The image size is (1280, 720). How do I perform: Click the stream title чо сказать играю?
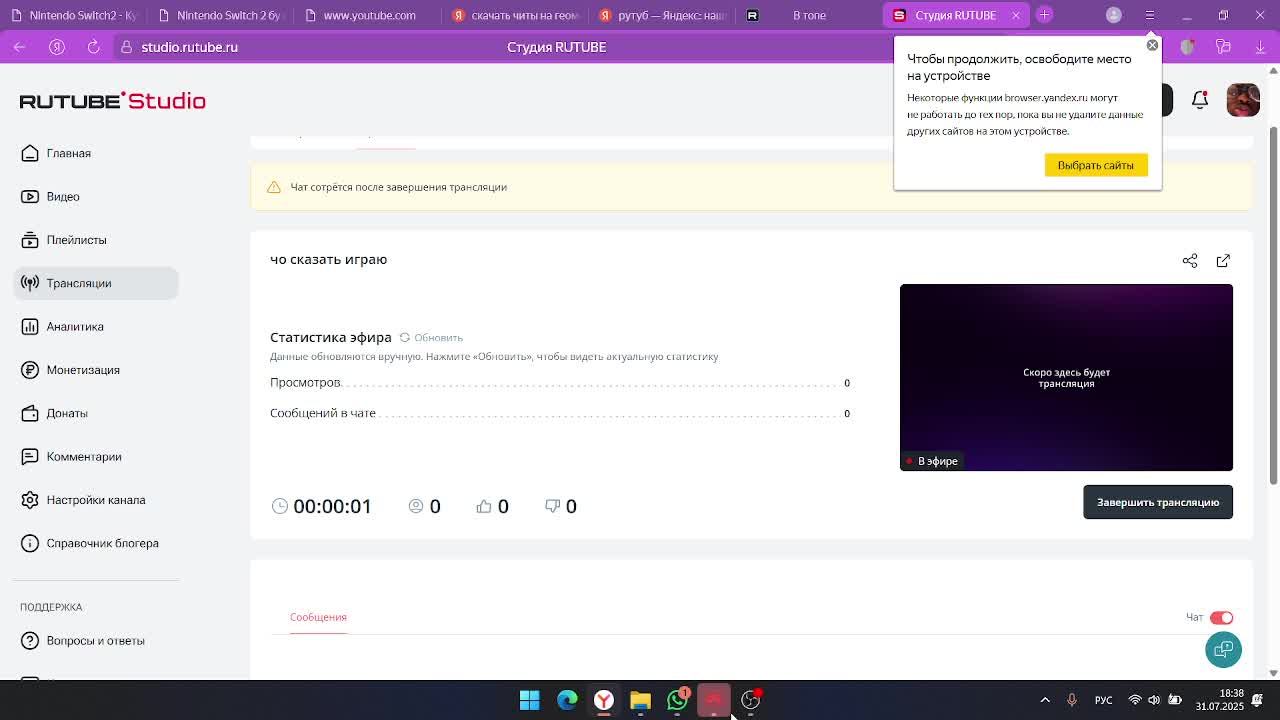tap(328, 259)
